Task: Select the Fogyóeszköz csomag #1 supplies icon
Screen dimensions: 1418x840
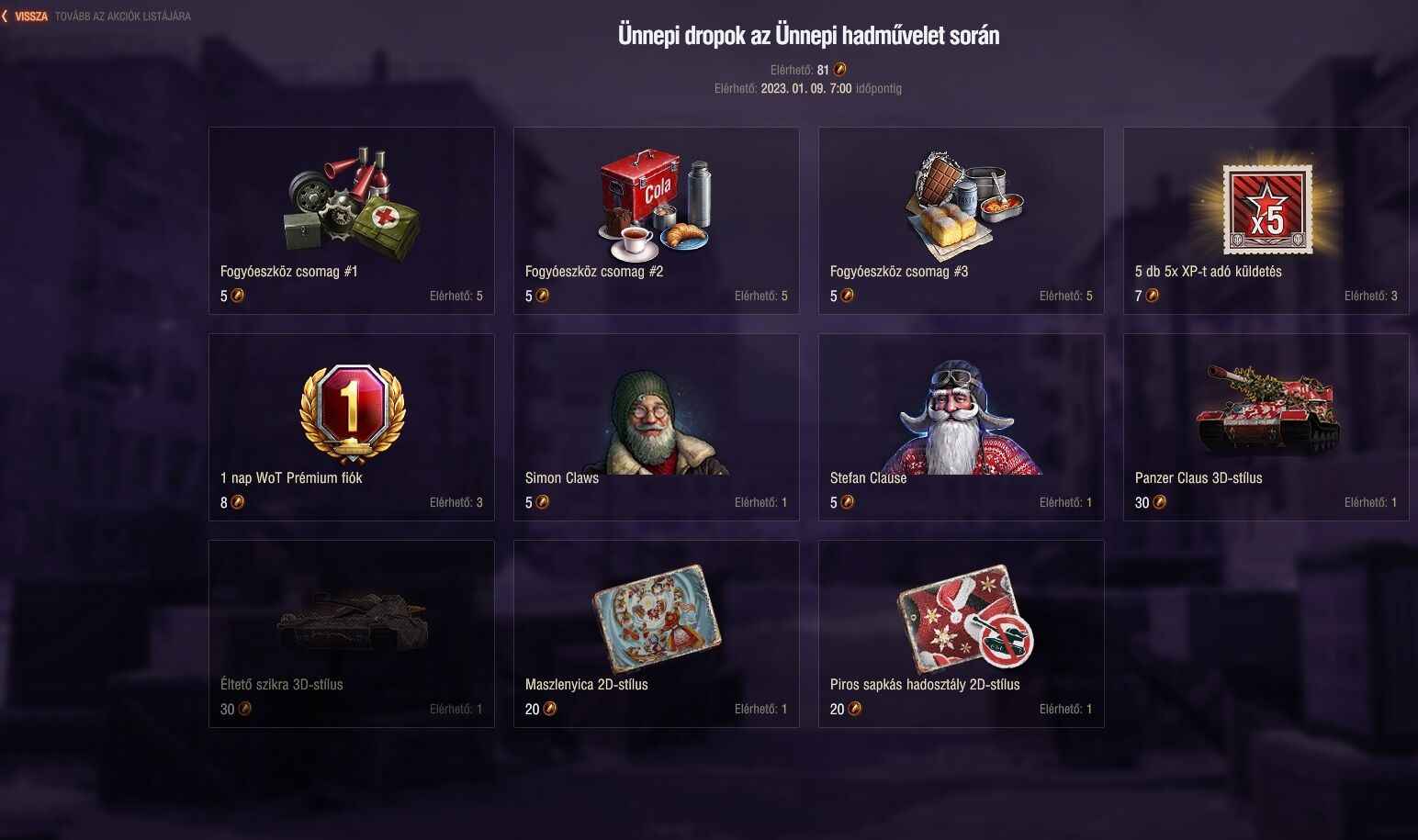Action: pos(352,197)
